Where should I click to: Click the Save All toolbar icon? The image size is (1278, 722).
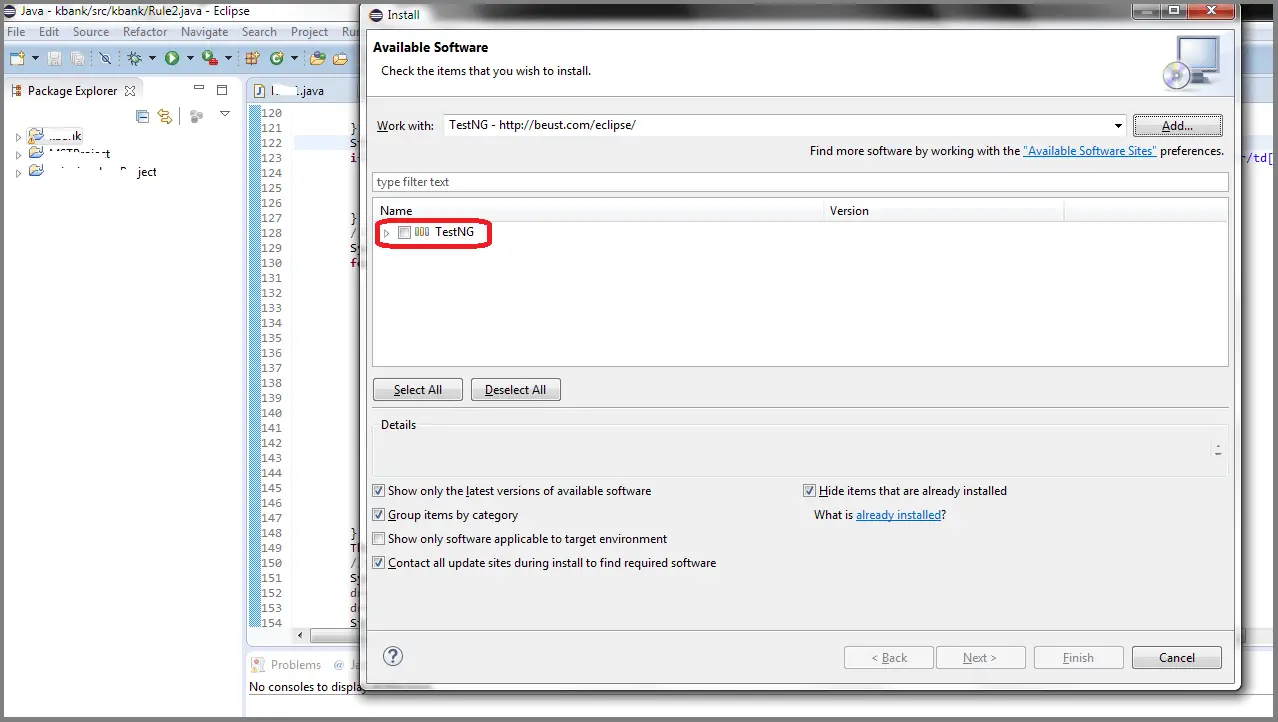point(77,59)
